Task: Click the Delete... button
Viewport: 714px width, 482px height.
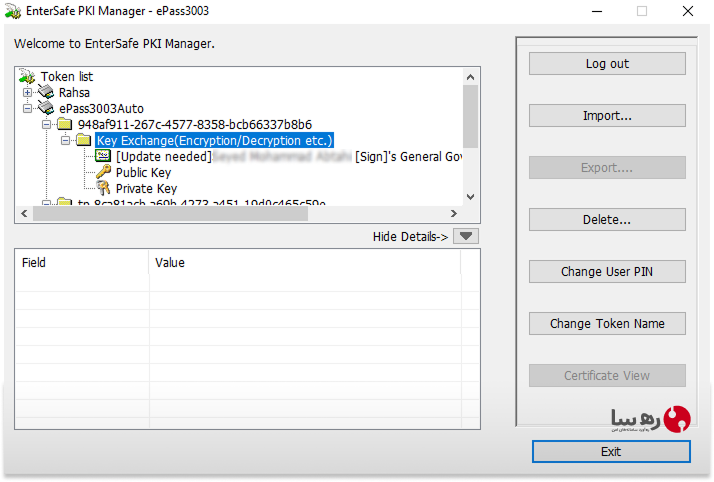Action: 607,219
